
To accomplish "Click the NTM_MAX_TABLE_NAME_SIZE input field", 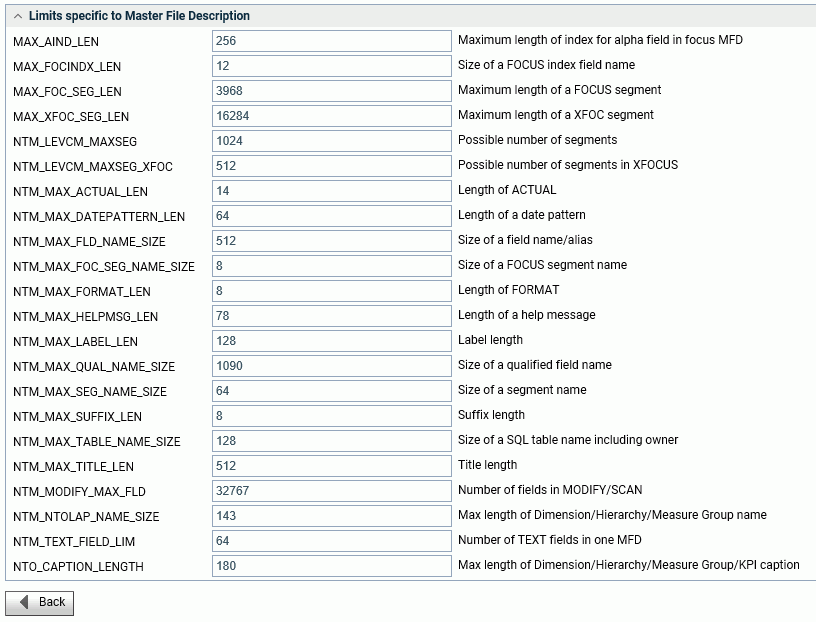I will tap(332, 441).
